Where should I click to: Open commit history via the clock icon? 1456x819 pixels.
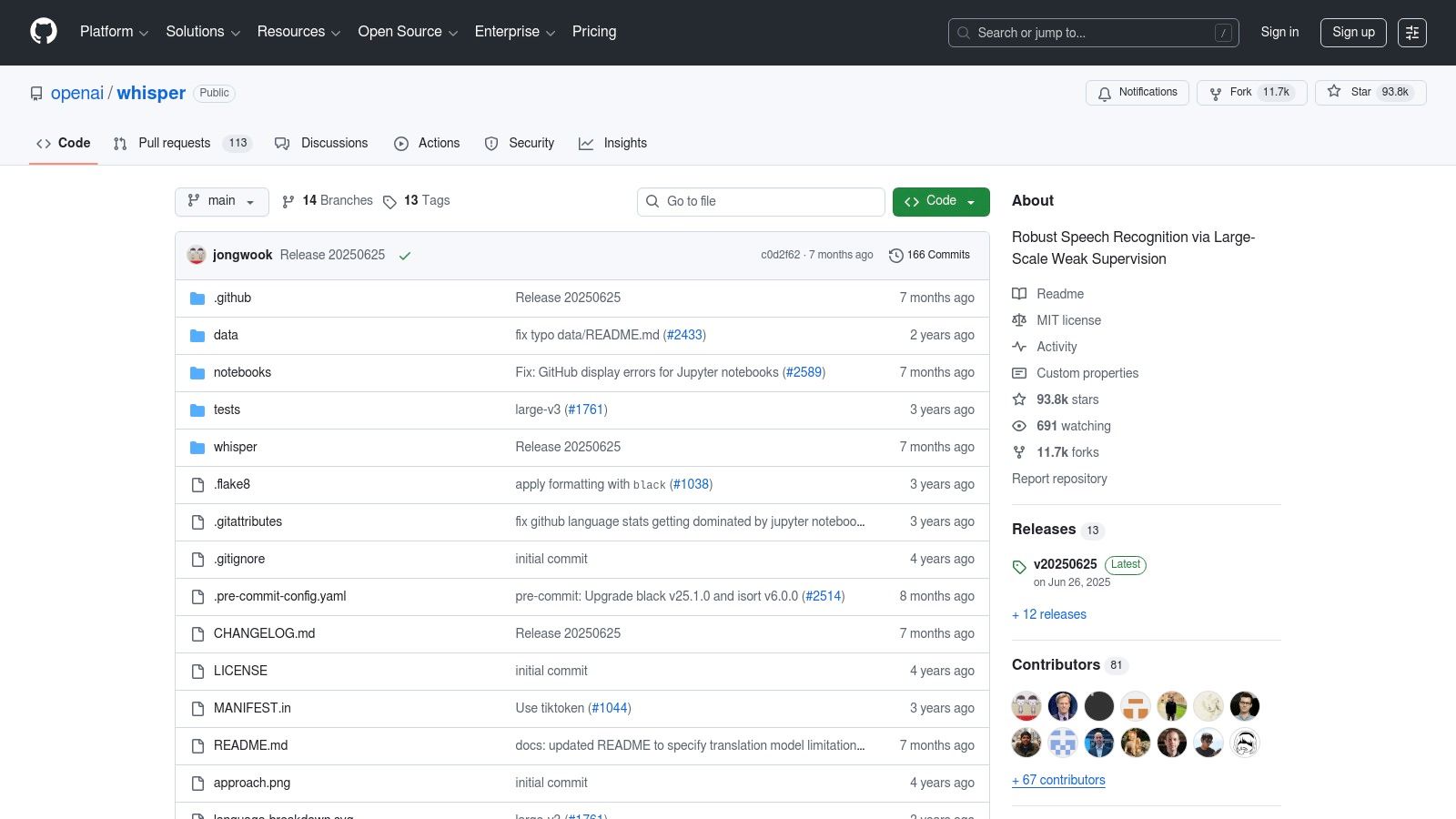point(895,255)
